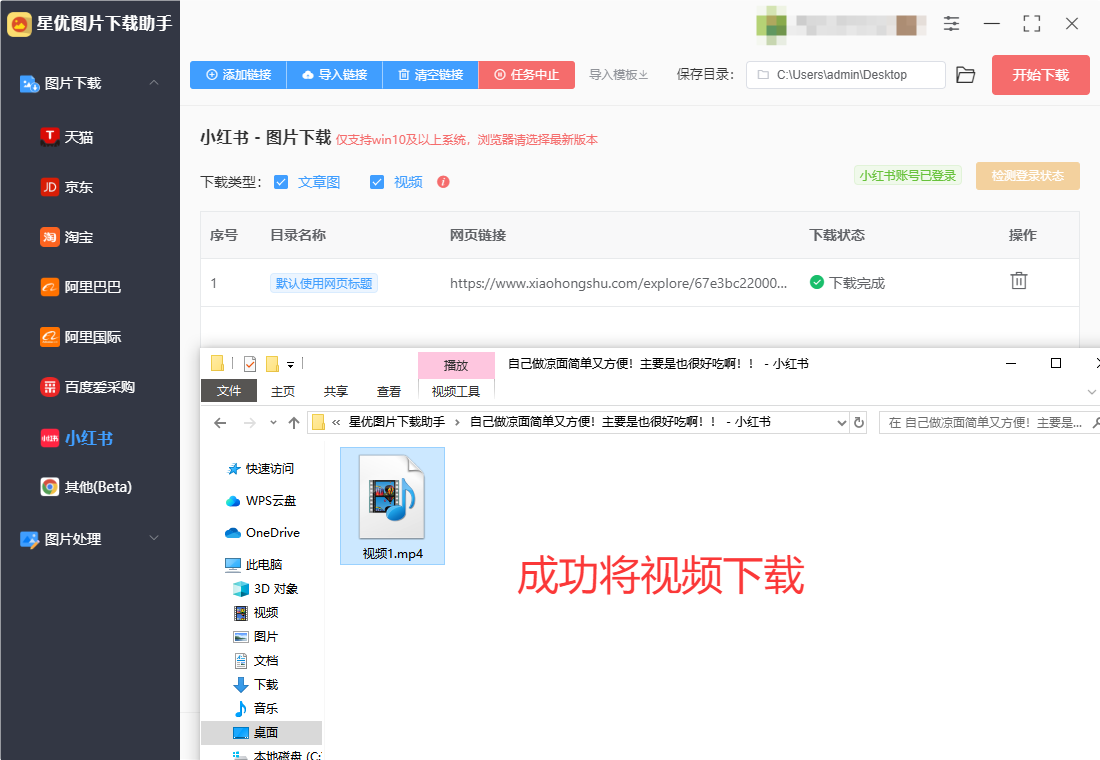This screenshot has width=1100, height=760.
Task: Toggle the 视频 download checkbox
Action: pyautogui.click(x=377, y=182)
